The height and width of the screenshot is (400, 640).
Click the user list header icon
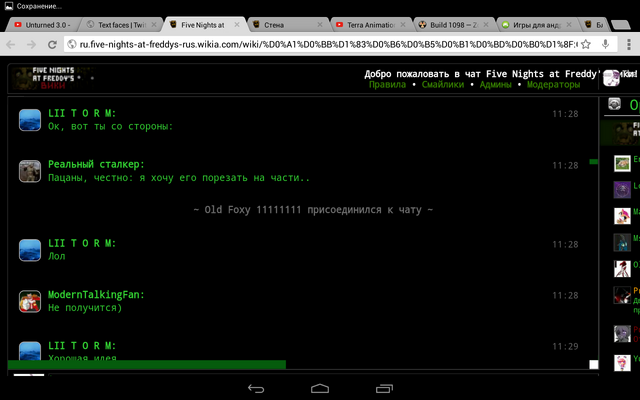tap(614, 104)
